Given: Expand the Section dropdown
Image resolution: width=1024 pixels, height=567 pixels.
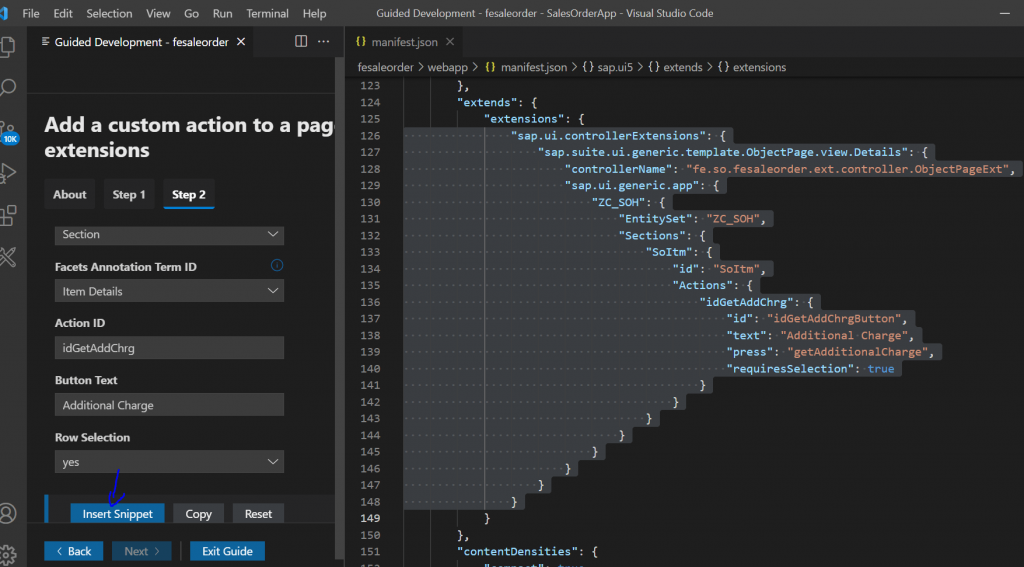Looking at the screenshot, I should point(169,234).
